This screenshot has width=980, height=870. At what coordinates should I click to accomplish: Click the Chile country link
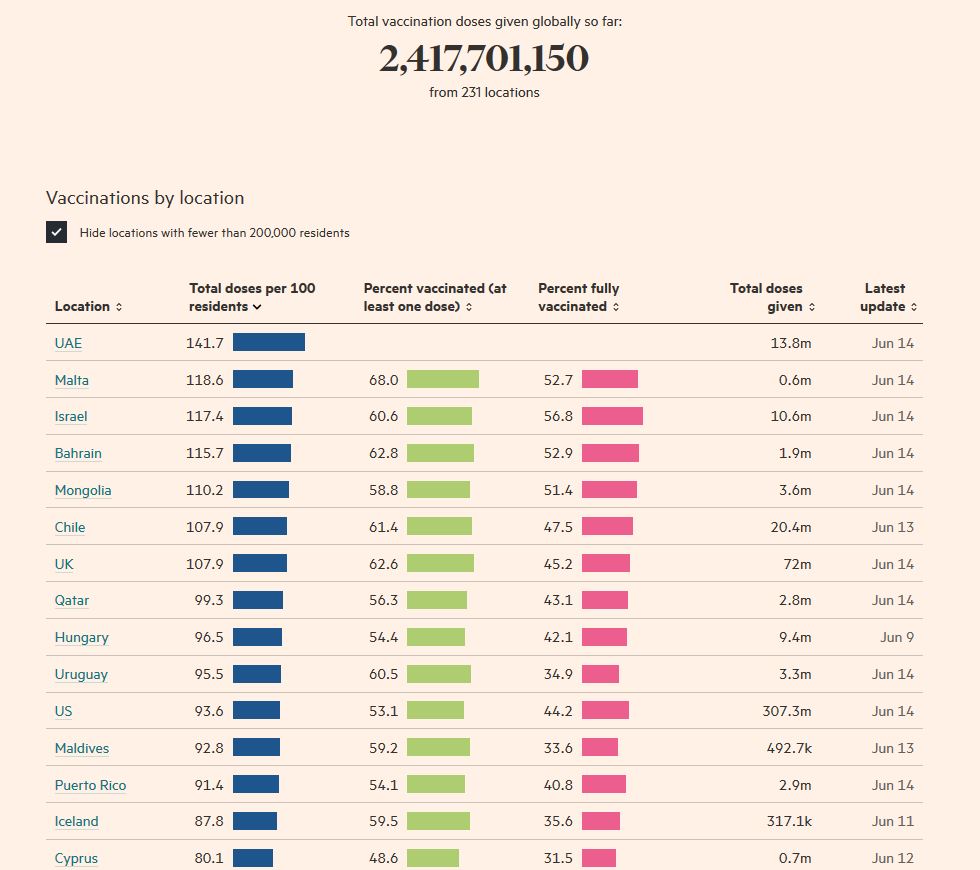point(70,527)
